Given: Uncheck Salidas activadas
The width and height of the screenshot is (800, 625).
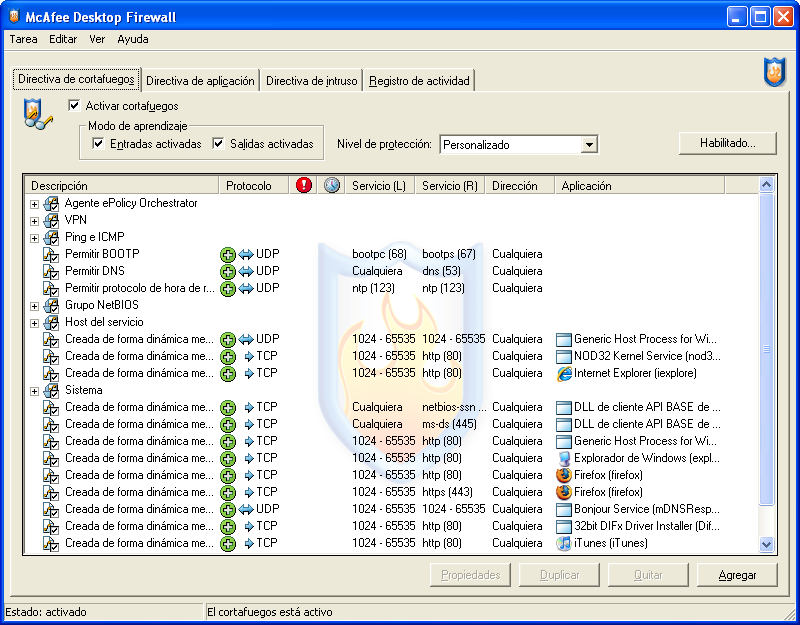Looking at the screenshot, I should pyautogui.click(x=218, y=143).
